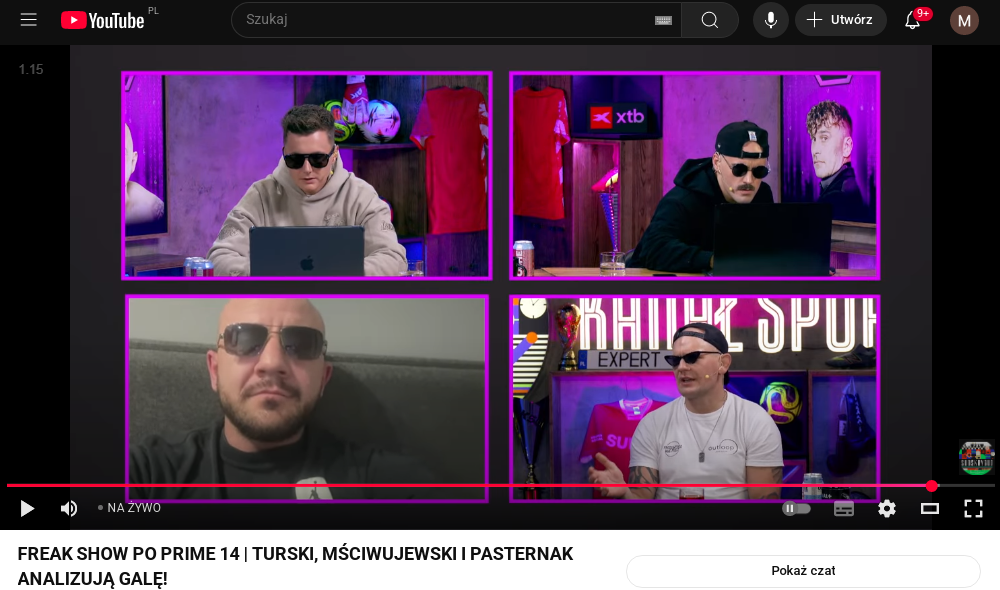
Task: Click the channel watermark in the video corner
Action: 976,457
